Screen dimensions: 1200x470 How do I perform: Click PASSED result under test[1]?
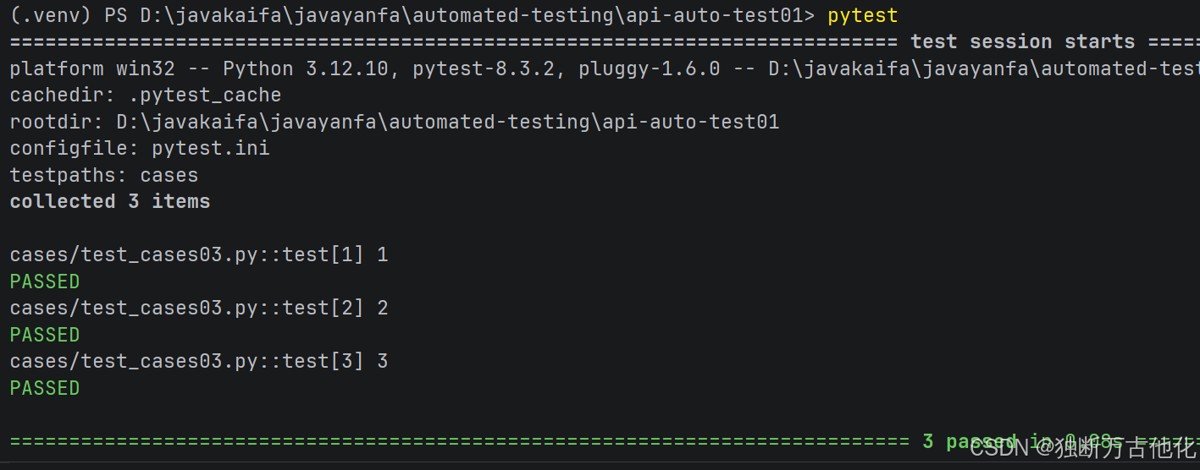point(44,281)
